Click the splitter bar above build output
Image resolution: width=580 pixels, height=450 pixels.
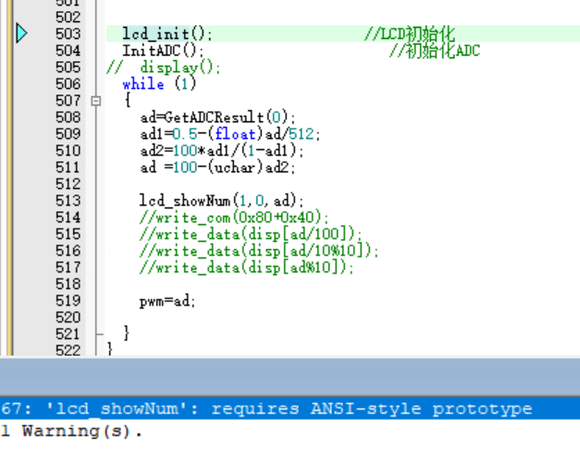(290, 376)
